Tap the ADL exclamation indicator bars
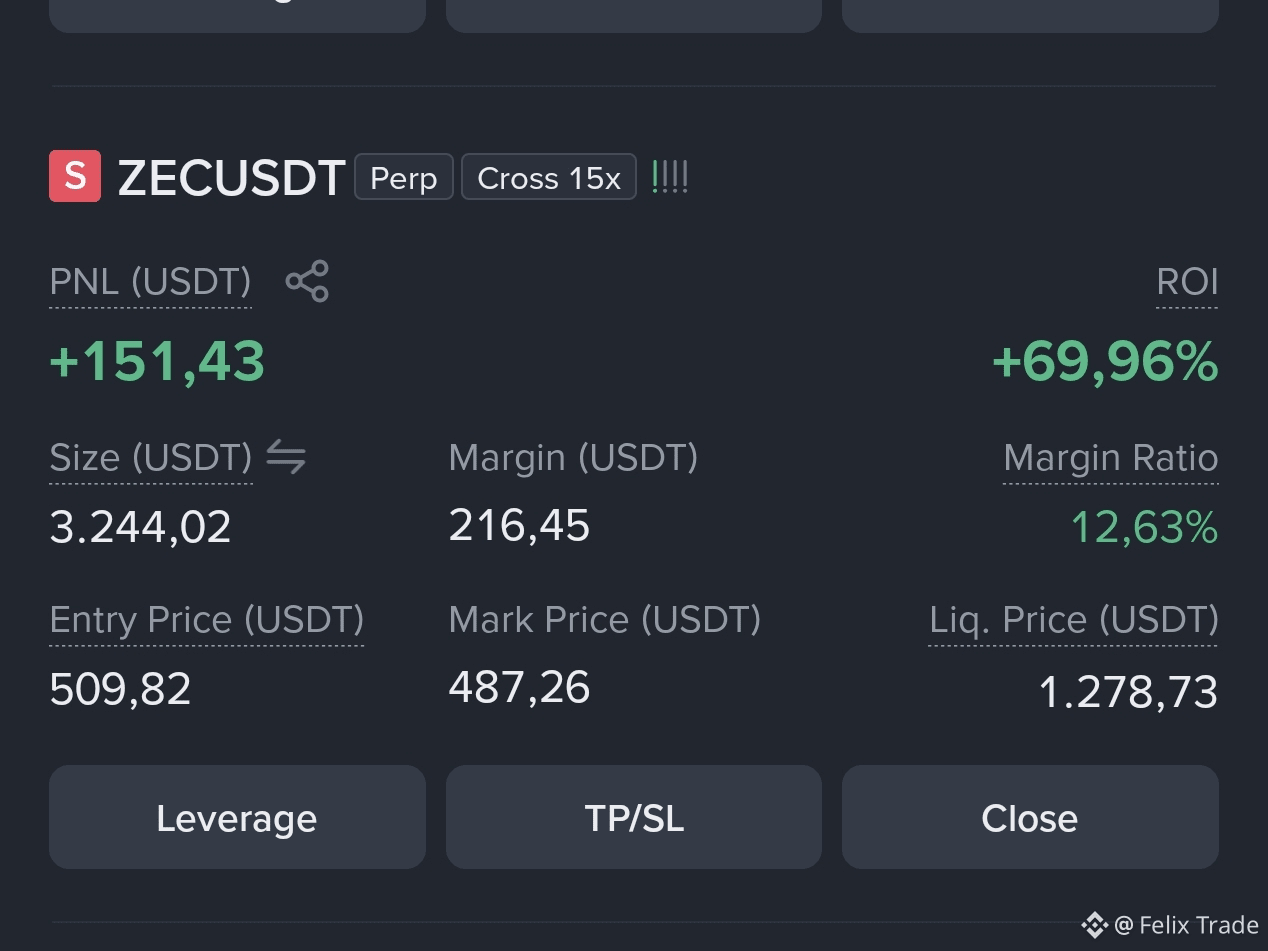 click(669, 177)
